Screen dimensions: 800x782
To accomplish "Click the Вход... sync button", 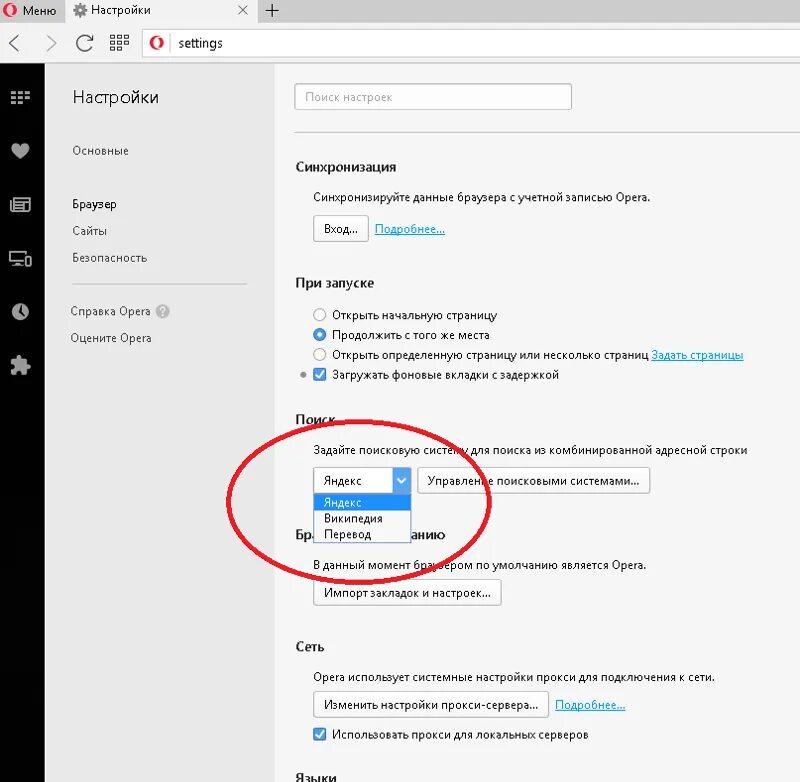I will point(341,229).
